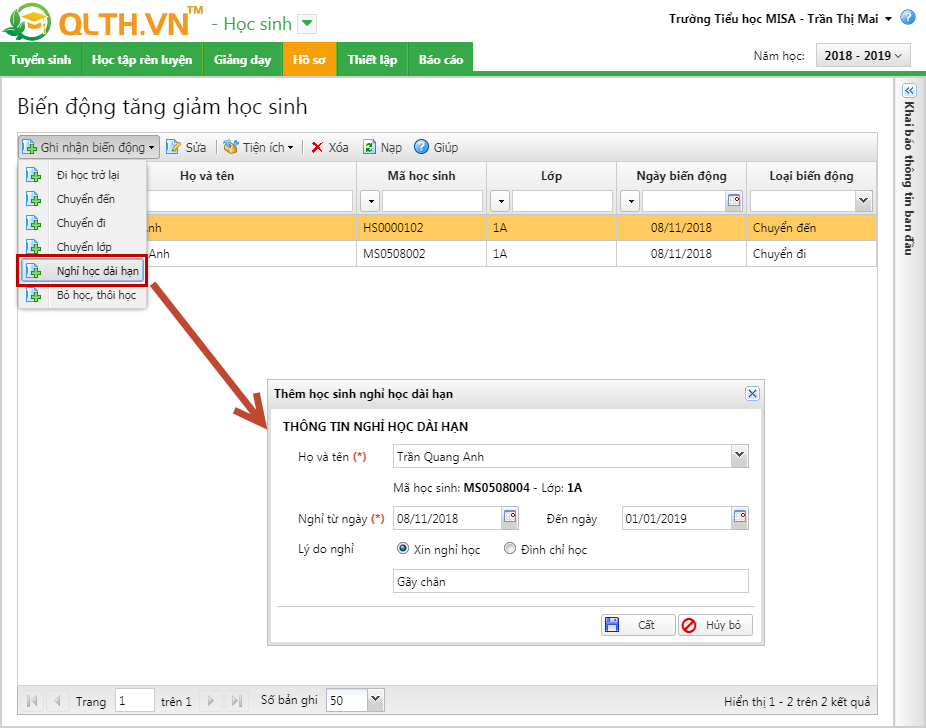Open the Số bản ghi page size dropdown
The width and height of the screenshot is (926, 728).
pyautogui.click(x=376, y=700)
